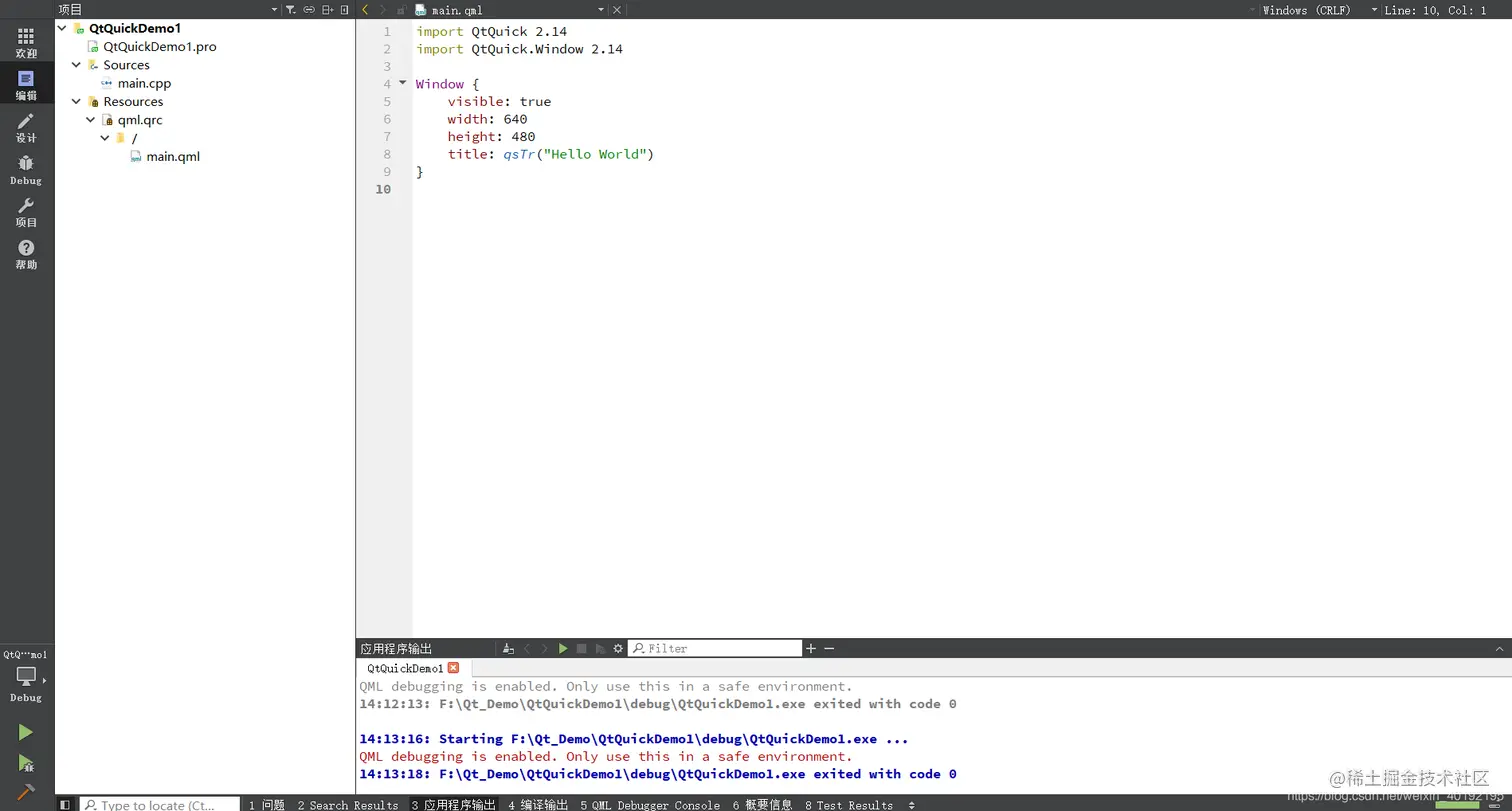
Task: Switch to Debug mode in the sidebar
Action: pos(26,169)
